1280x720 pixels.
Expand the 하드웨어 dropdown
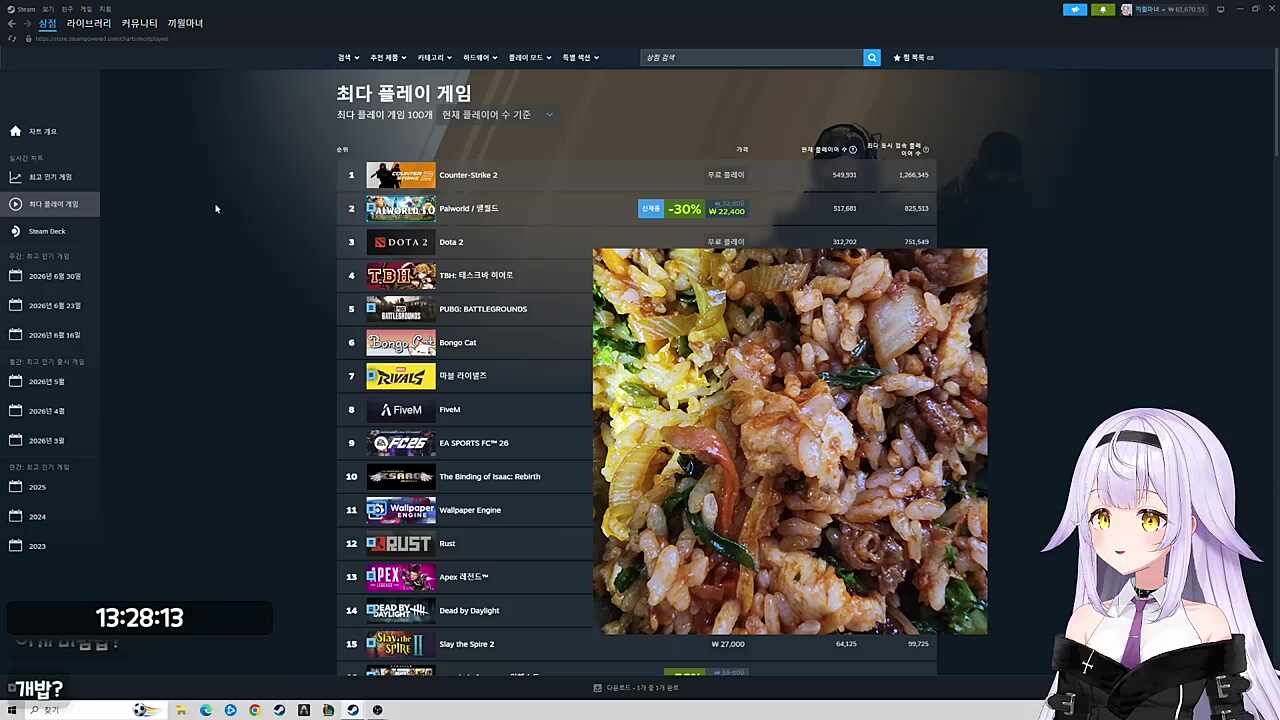[480, 57]
